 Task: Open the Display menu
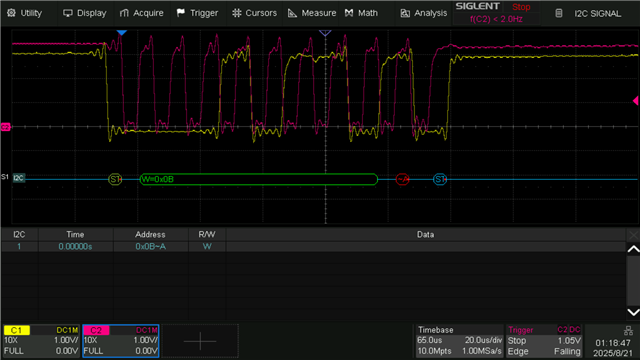point(84,13)
